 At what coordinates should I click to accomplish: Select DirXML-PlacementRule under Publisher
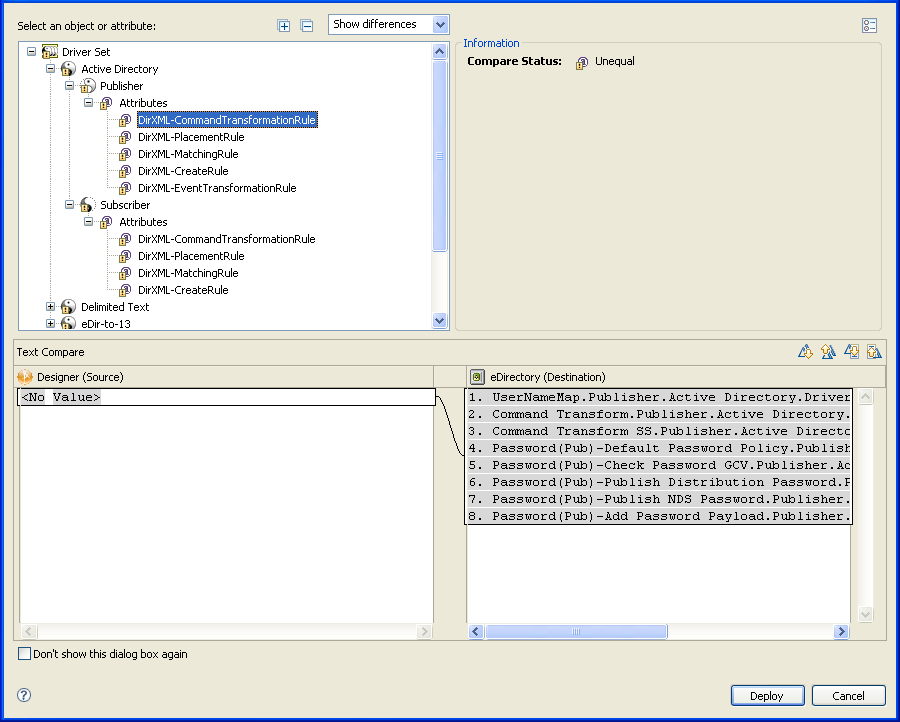tap(191, 137)
